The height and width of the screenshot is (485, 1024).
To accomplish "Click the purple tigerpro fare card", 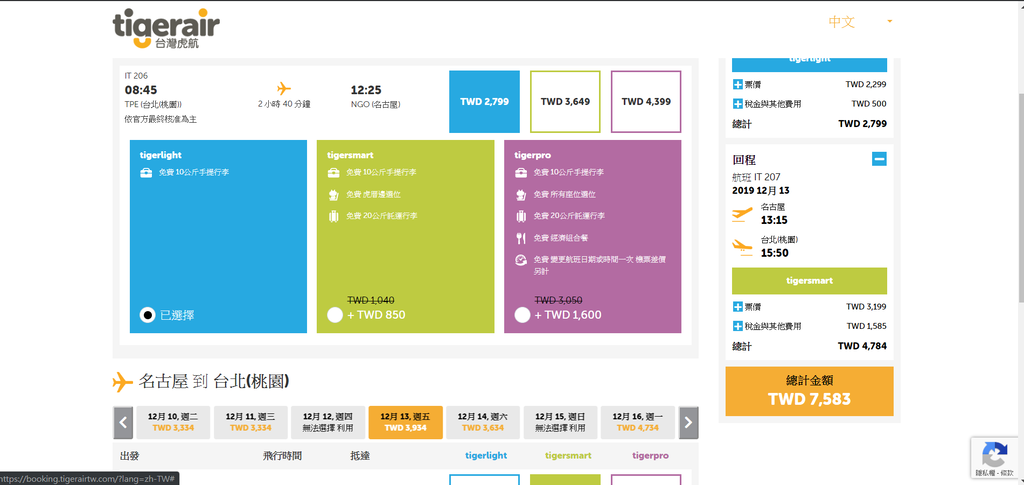I will pyautogui.click(x=592, y=236).
